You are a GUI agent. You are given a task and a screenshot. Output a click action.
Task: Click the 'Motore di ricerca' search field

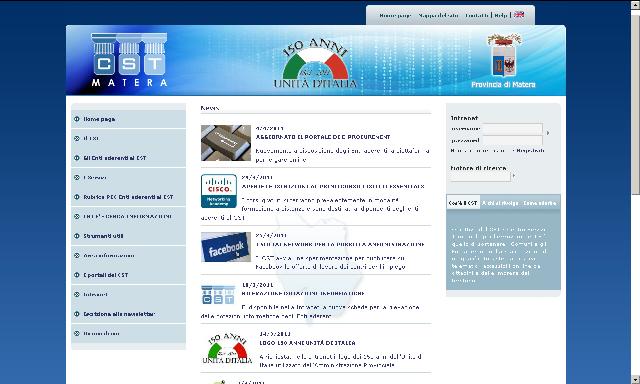coord(480,176)
